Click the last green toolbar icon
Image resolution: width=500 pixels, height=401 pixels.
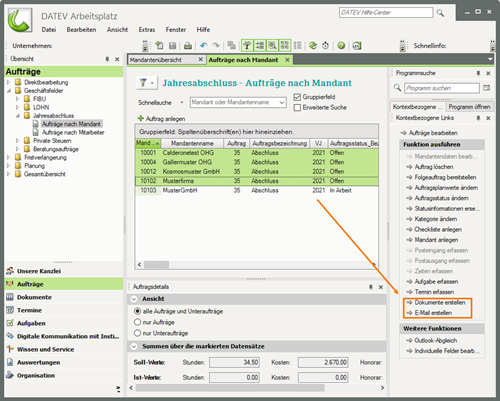(357, 45)
